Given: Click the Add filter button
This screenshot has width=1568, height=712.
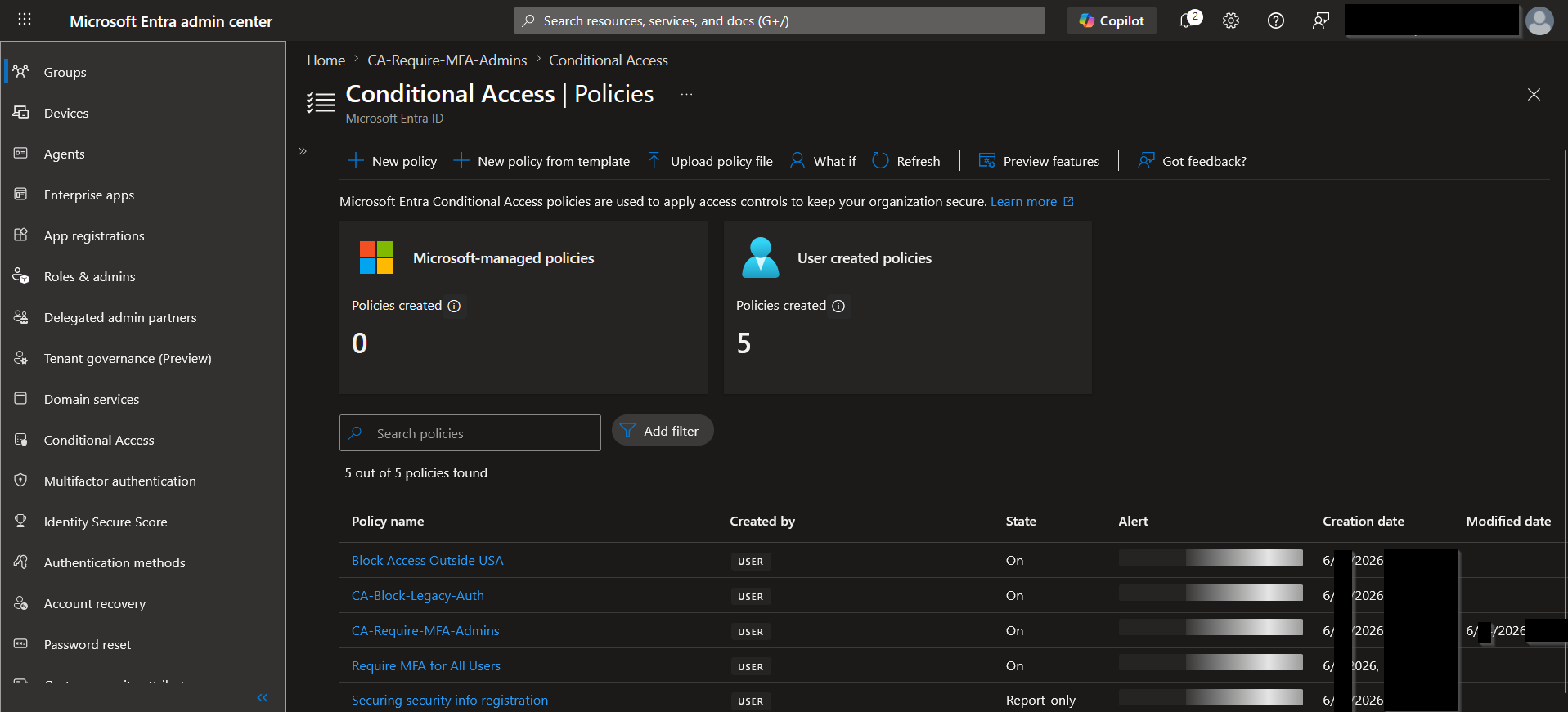Looking at the screenshot, I should tap(663, 431).
